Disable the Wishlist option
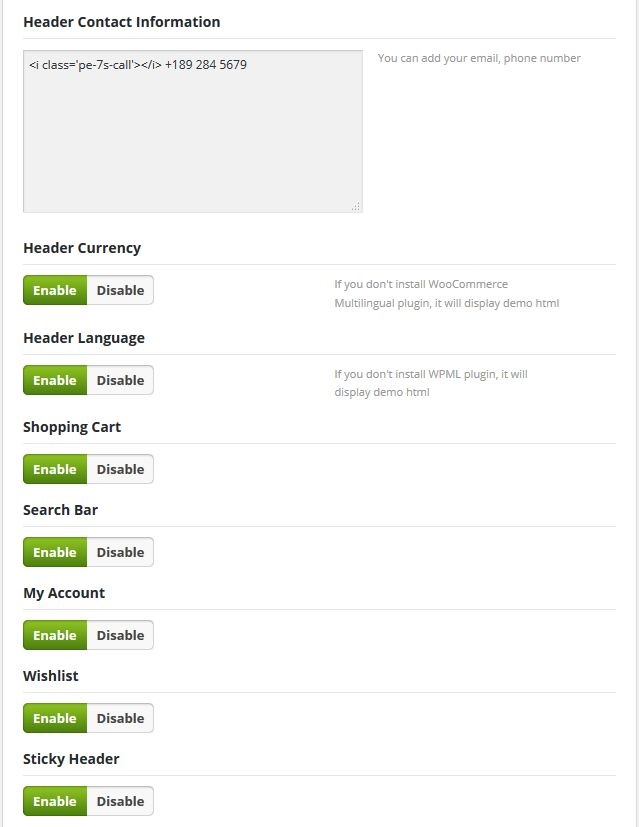Viewport: 639px width, 827px height. [120, 718]
